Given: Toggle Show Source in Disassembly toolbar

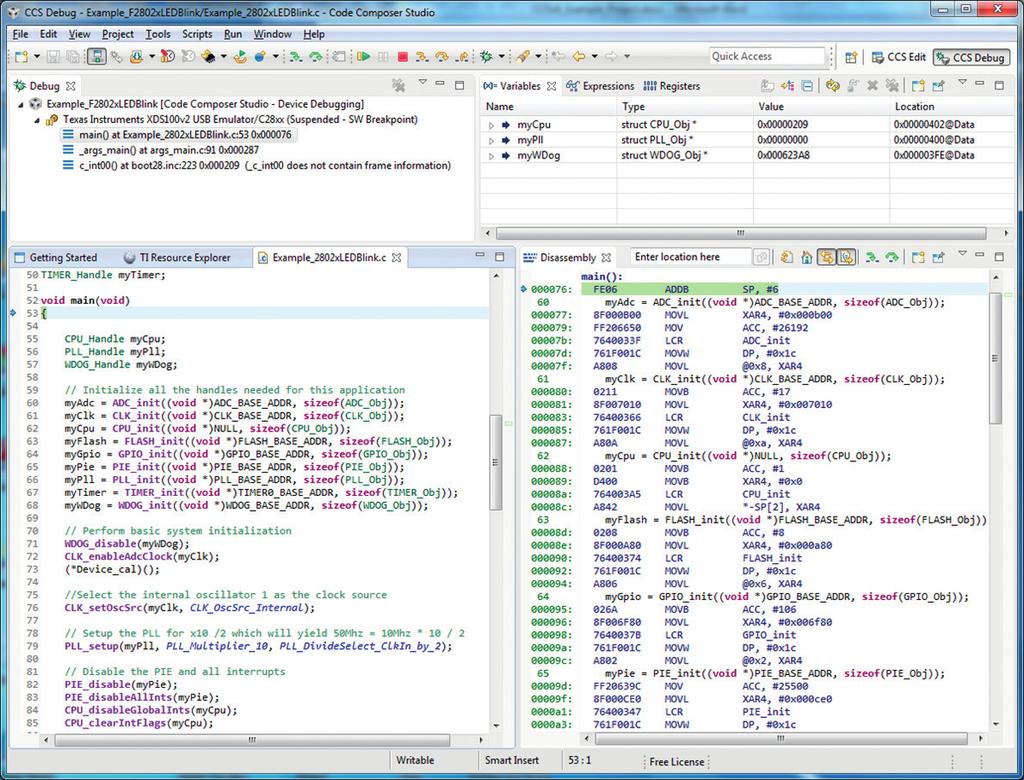Looking at the screenshot, I should coord(846,257).
